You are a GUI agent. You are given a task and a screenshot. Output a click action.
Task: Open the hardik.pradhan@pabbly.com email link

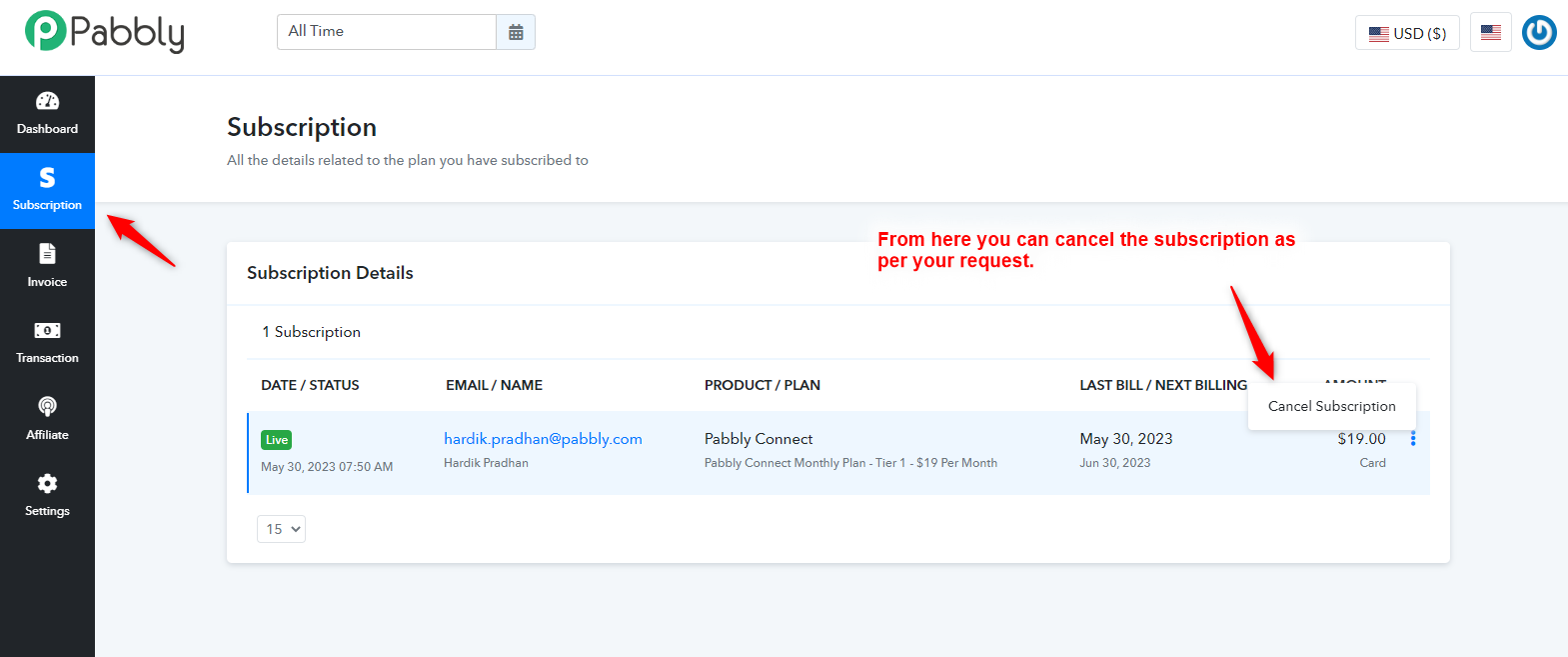pyautogui.click(x=543, y=439)
